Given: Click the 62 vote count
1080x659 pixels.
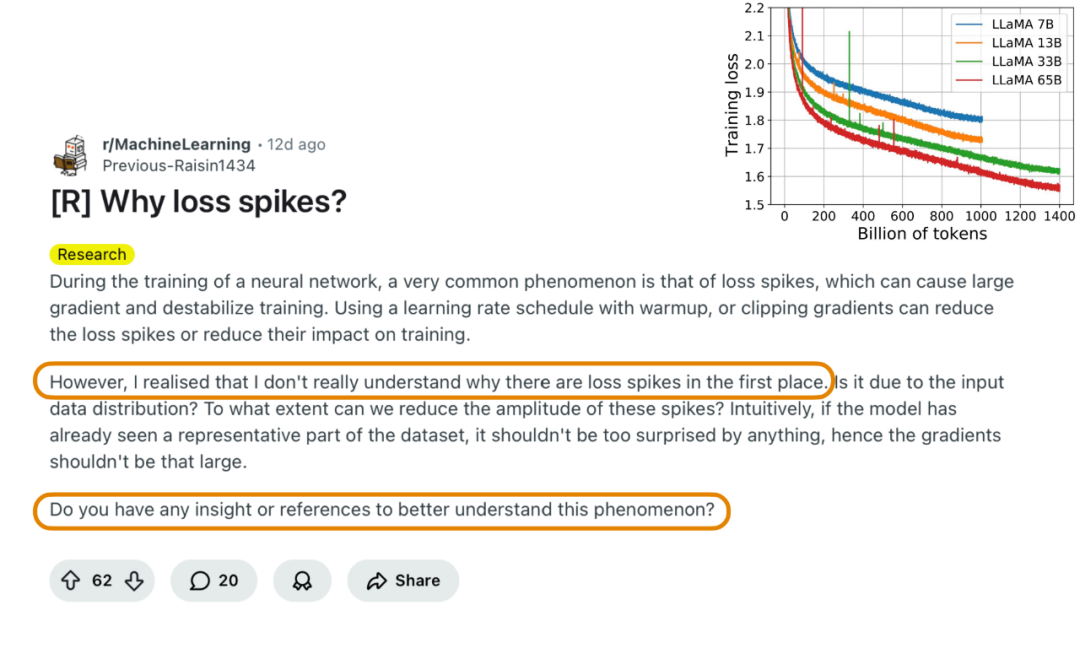Looking at the screenshot, I should click(x=102, y=581).
